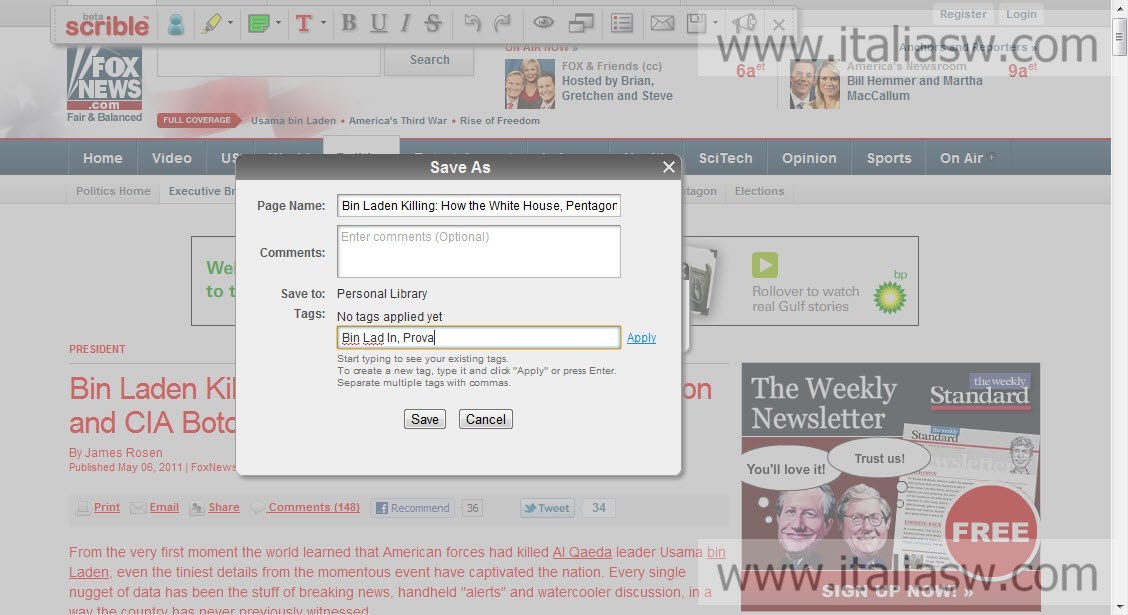
Task: Click the Fox News Search button
Action: (x=429, y=60)
